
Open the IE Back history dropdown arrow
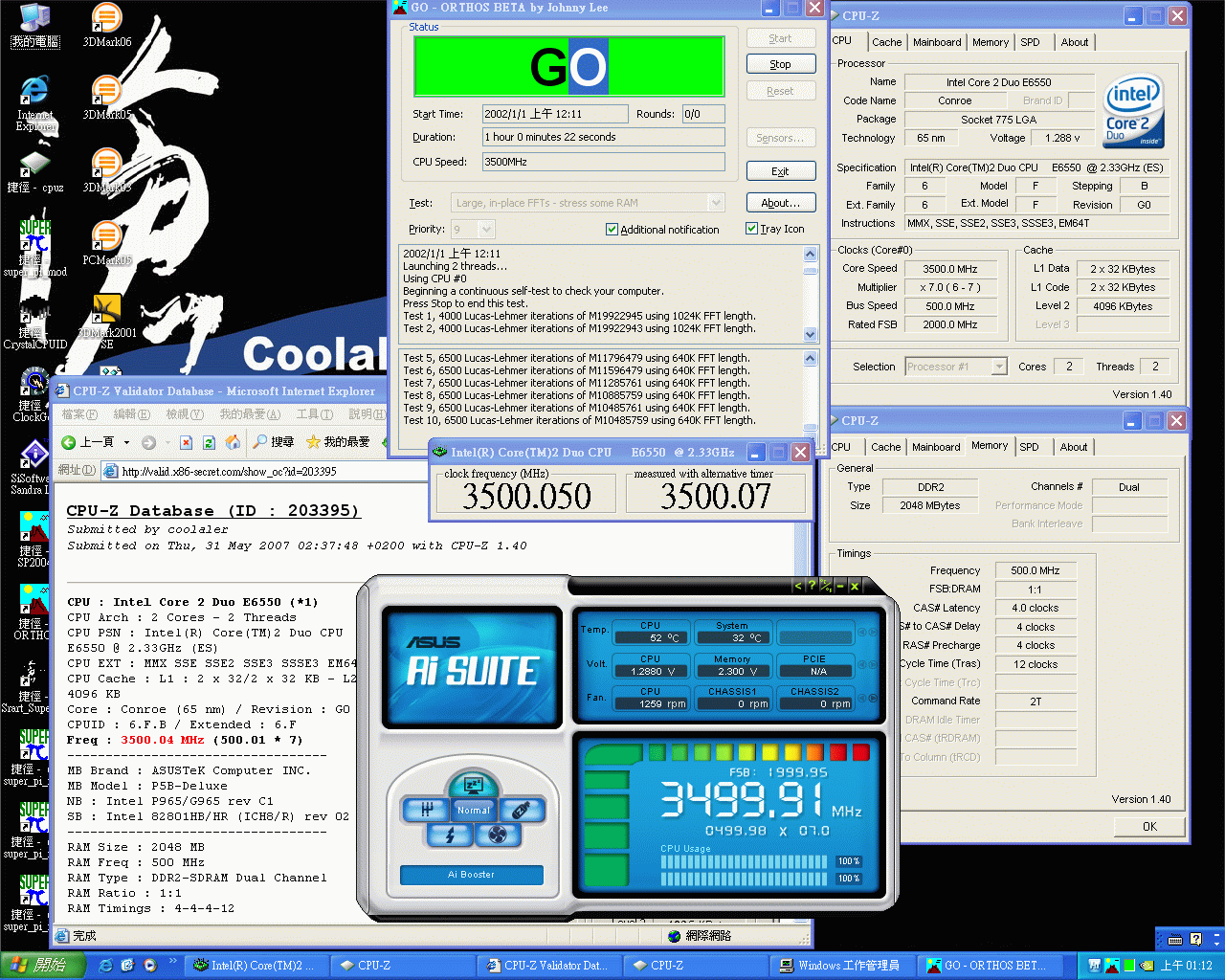(x=126, y=442)
